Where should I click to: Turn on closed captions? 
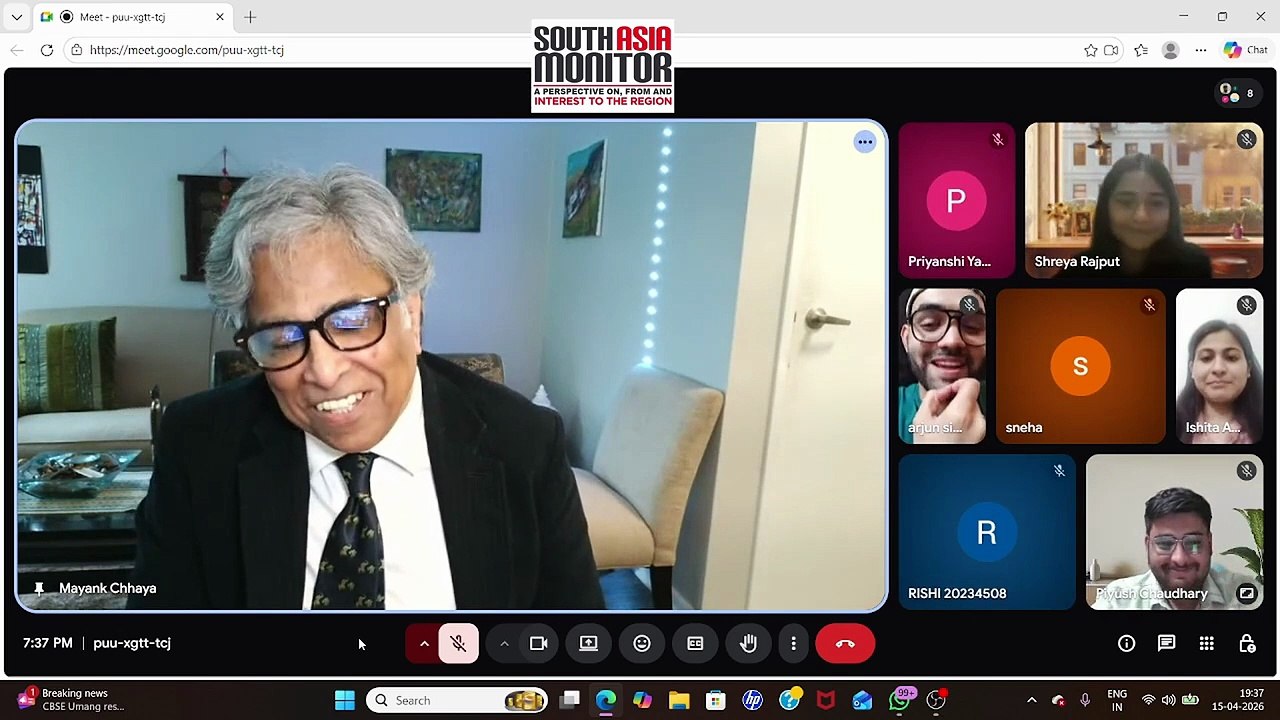695,644
